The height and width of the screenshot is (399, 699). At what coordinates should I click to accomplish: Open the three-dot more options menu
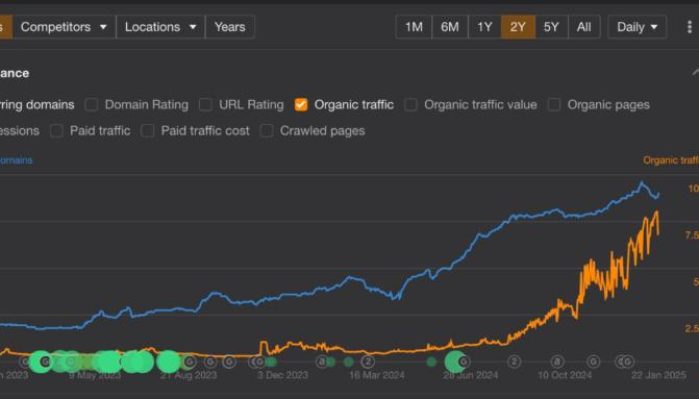(689, 27)
